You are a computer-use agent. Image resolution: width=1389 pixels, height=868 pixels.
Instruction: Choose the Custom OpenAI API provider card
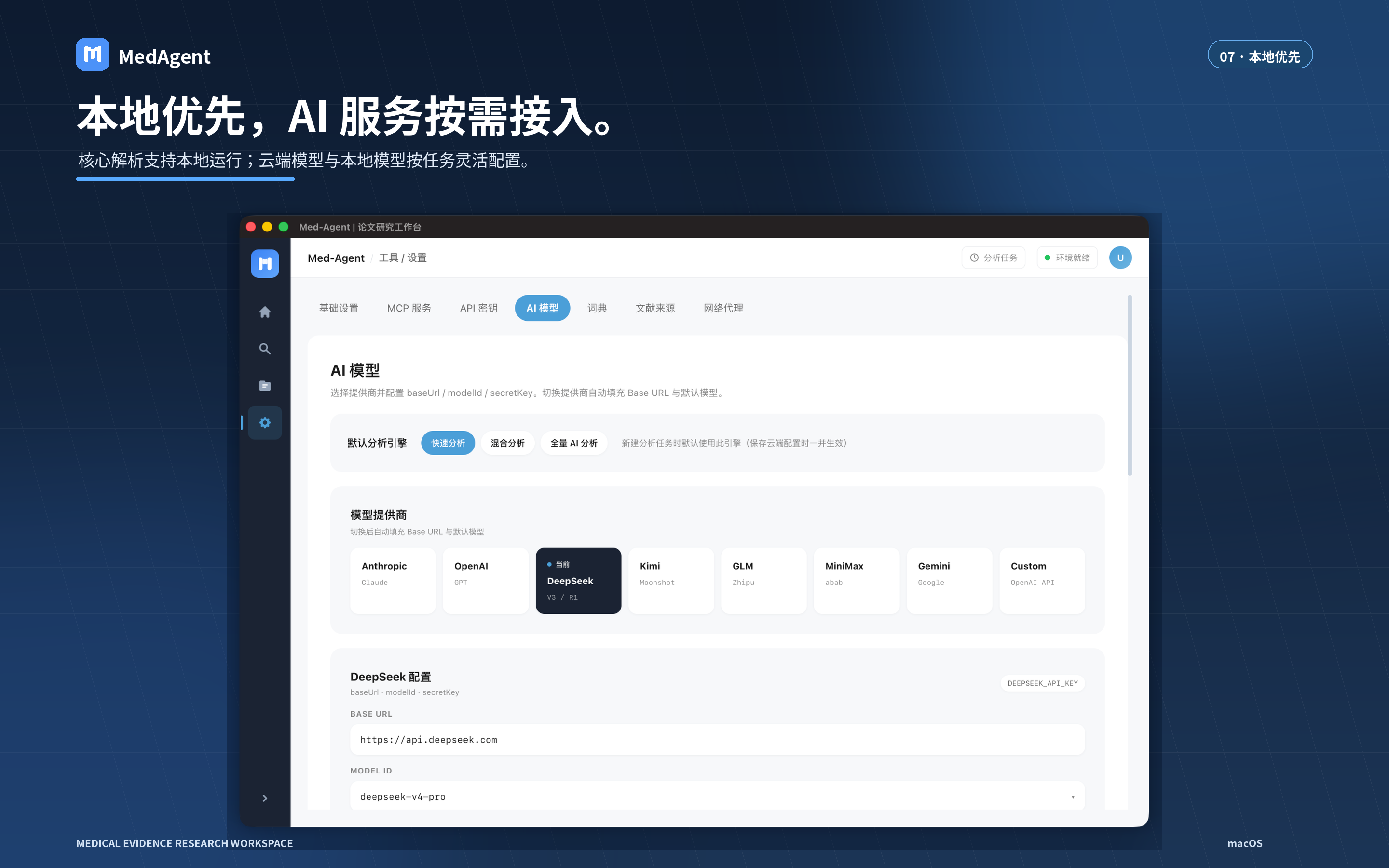tap(1042, 581)
